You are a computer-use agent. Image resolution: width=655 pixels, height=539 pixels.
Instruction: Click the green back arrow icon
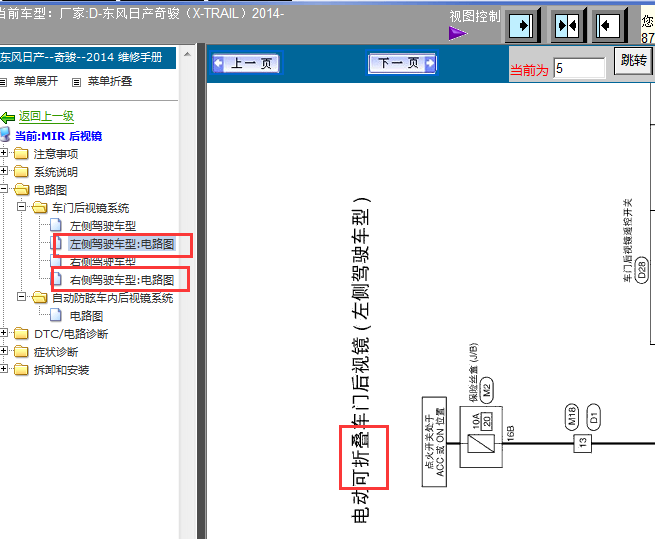coord(8,117)
